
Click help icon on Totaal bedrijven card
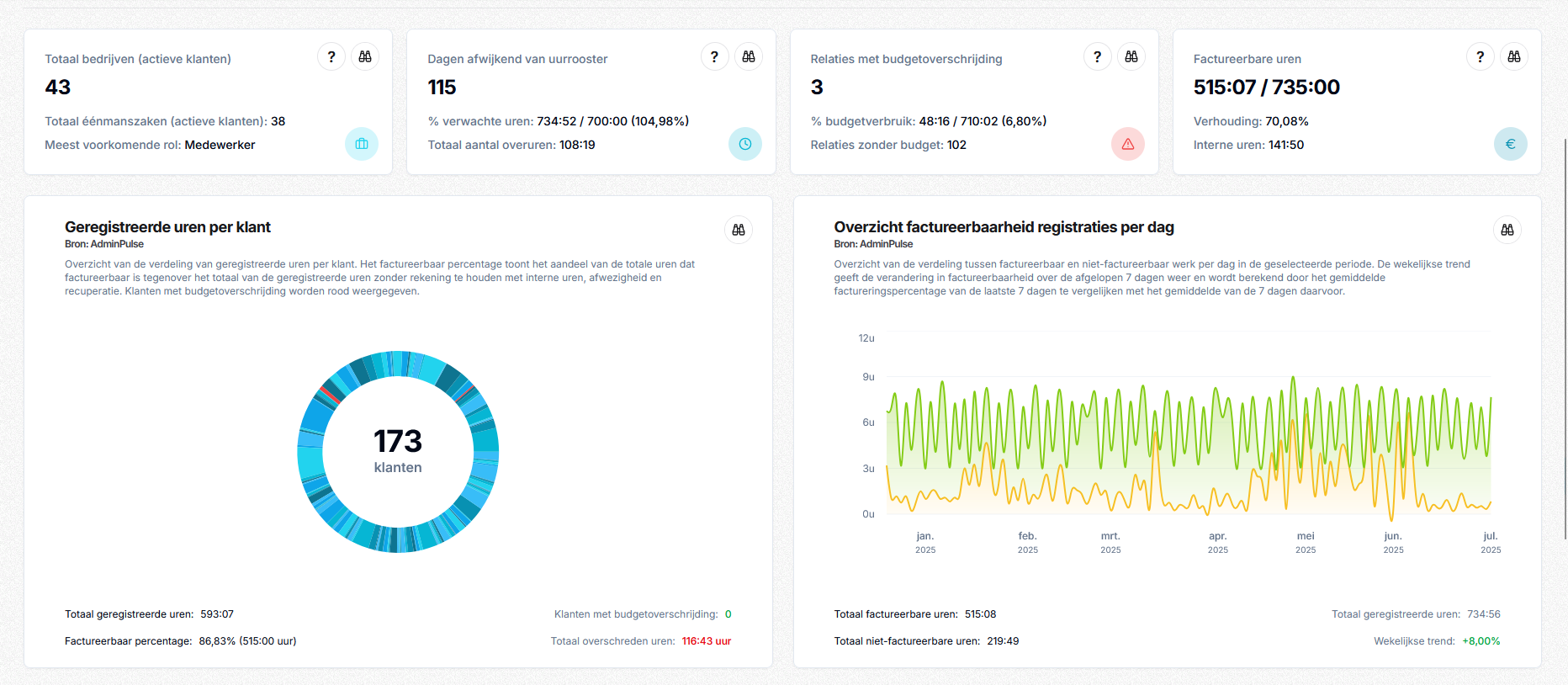click(331, 57)
